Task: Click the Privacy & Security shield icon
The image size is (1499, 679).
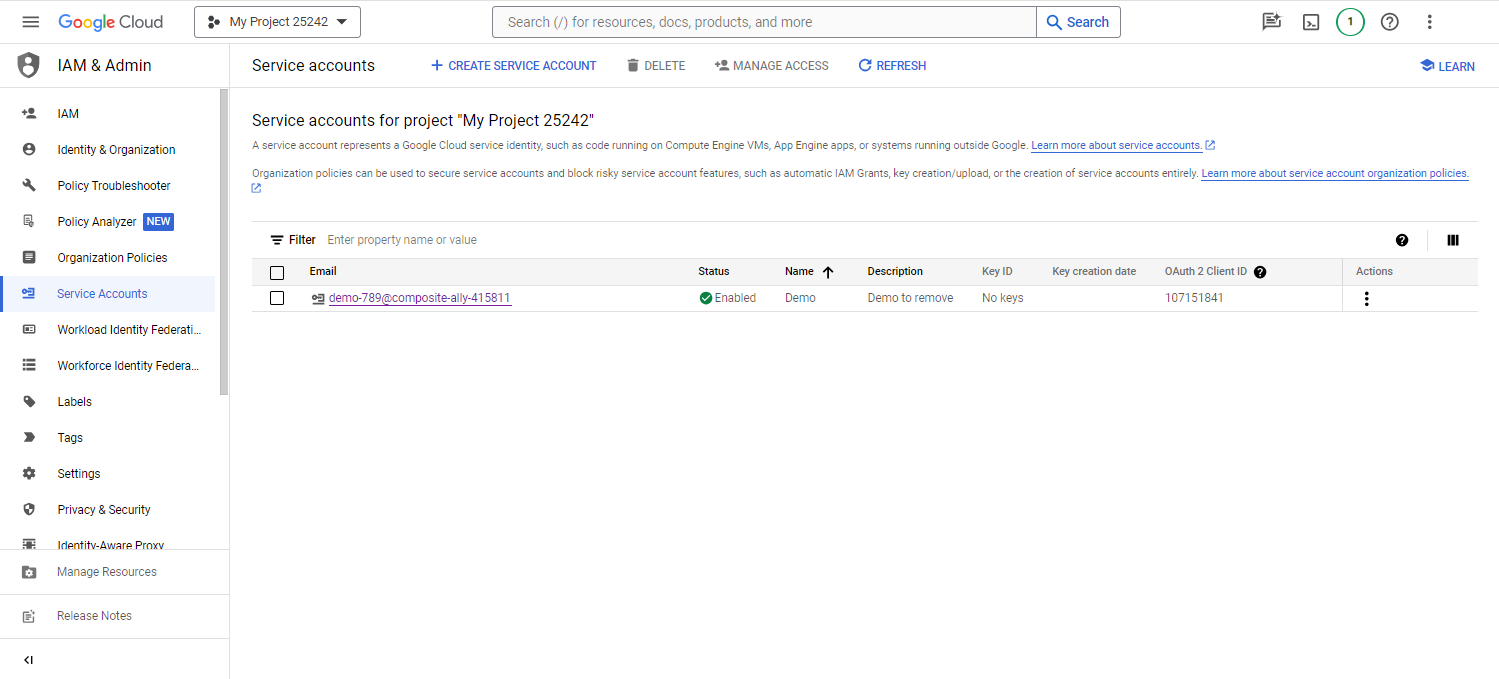Action: (x=29, y=510)
